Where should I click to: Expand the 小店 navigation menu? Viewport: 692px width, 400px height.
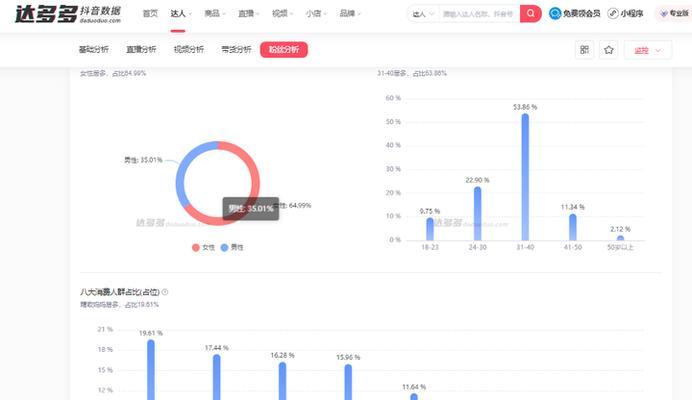pyautogui.click(x=316, y=14)
